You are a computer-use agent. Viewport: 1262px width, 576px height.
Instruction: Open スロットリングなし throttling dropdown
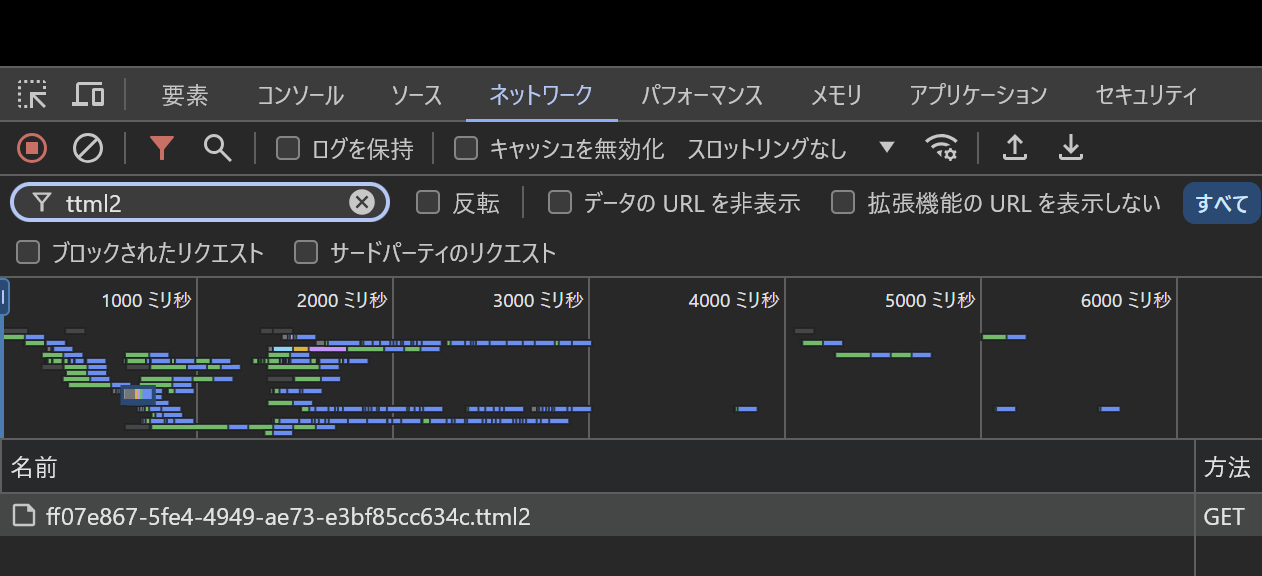coord(790,149)
